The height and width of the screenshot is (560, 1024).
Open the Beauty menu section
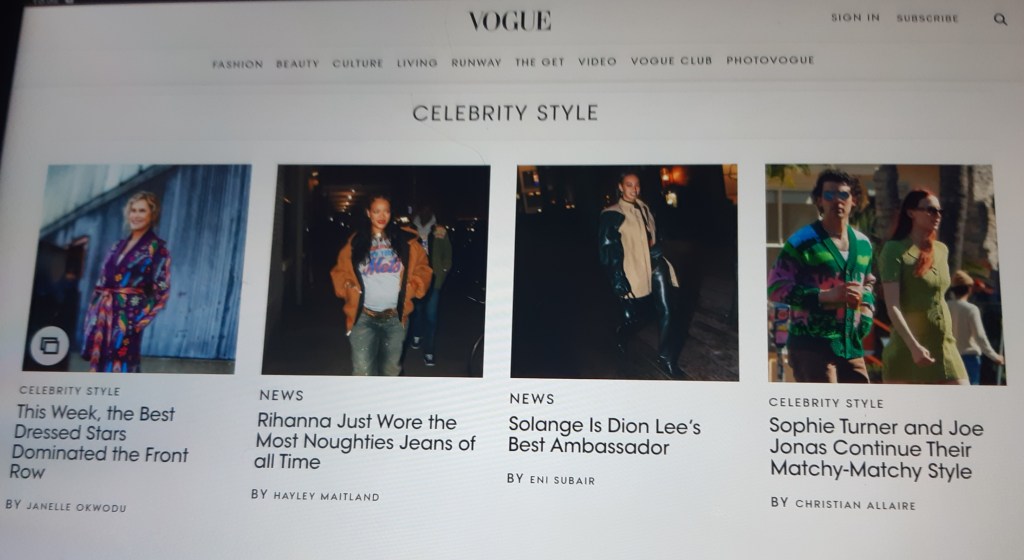297,63
